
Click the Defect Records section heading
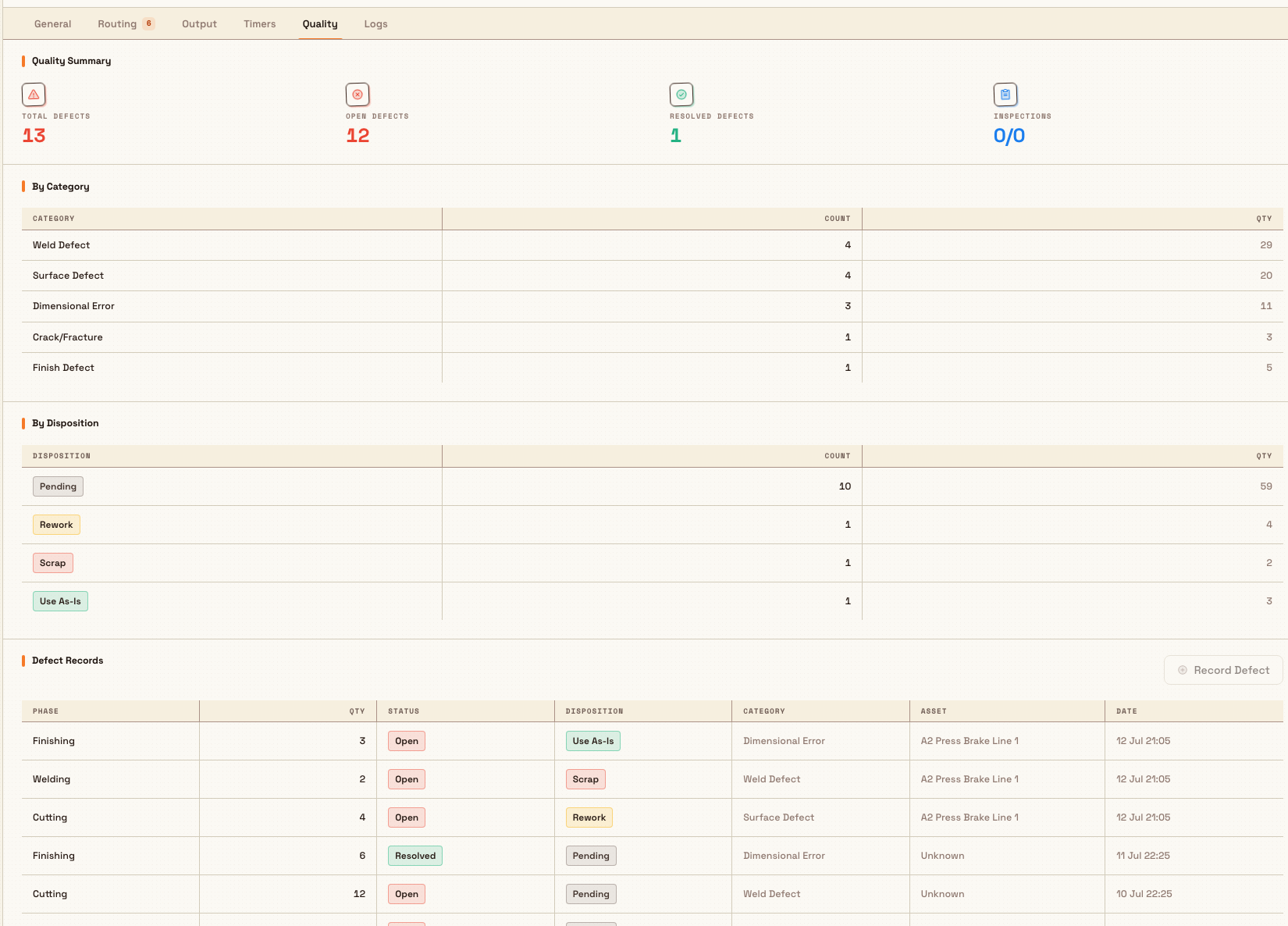(67, 661)
